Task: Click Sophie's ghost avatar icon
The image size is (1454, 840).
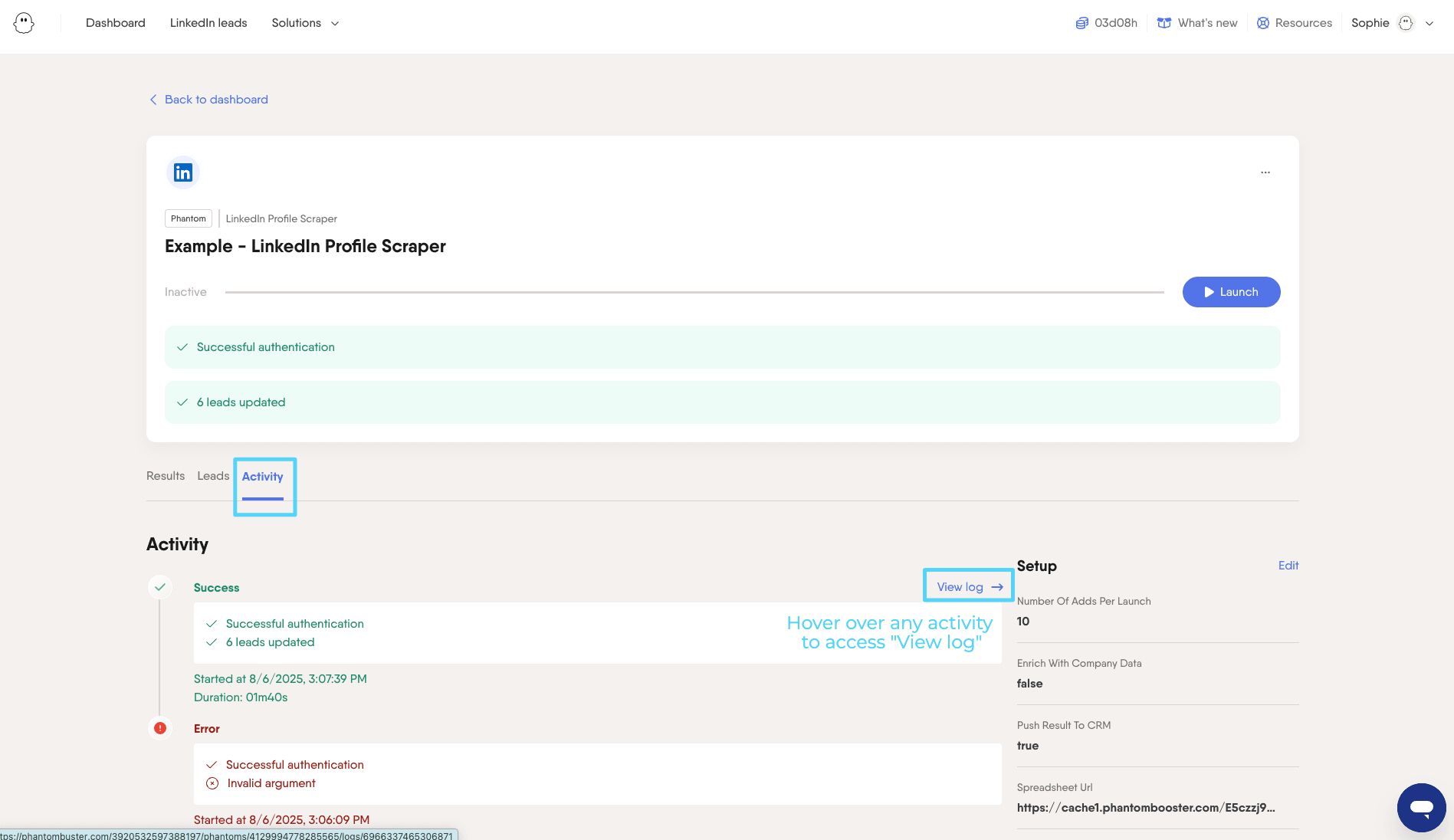Action: pos(1406,23)
